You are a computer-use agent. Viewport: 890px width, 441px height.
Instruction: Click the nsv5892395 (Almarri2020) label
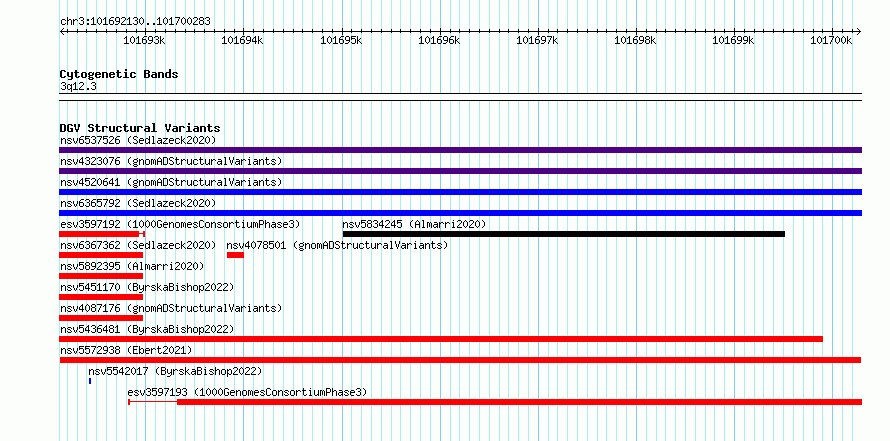pos(132,266)
